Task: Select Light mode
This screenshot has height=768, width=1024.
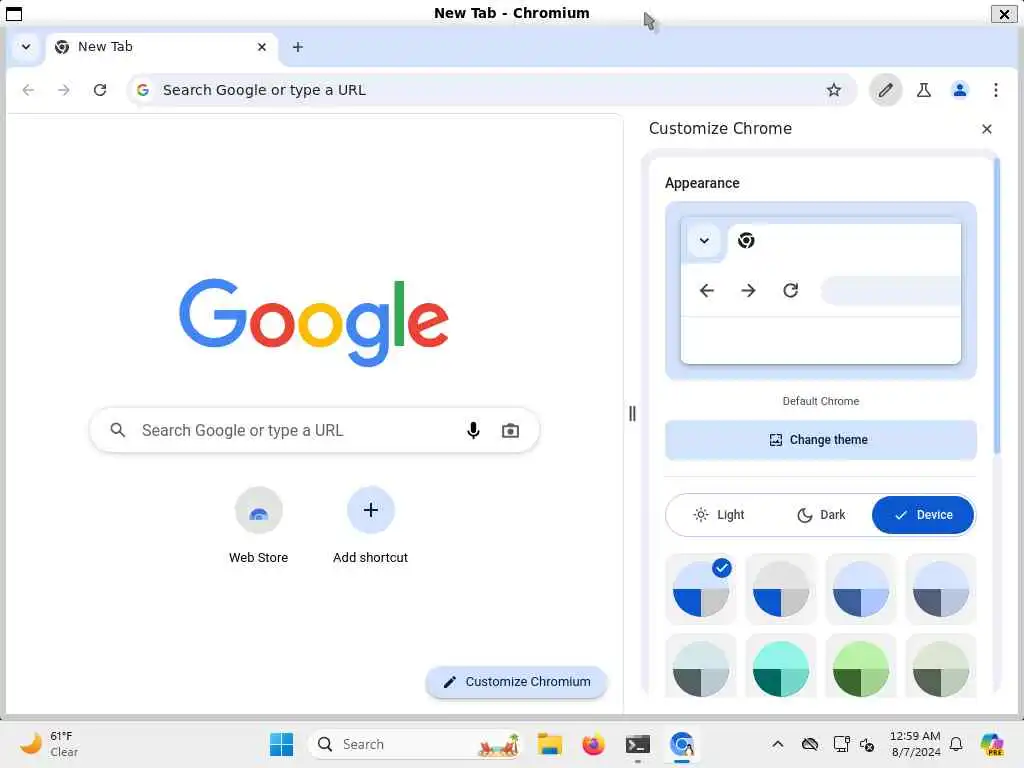Action: point(718,515)
